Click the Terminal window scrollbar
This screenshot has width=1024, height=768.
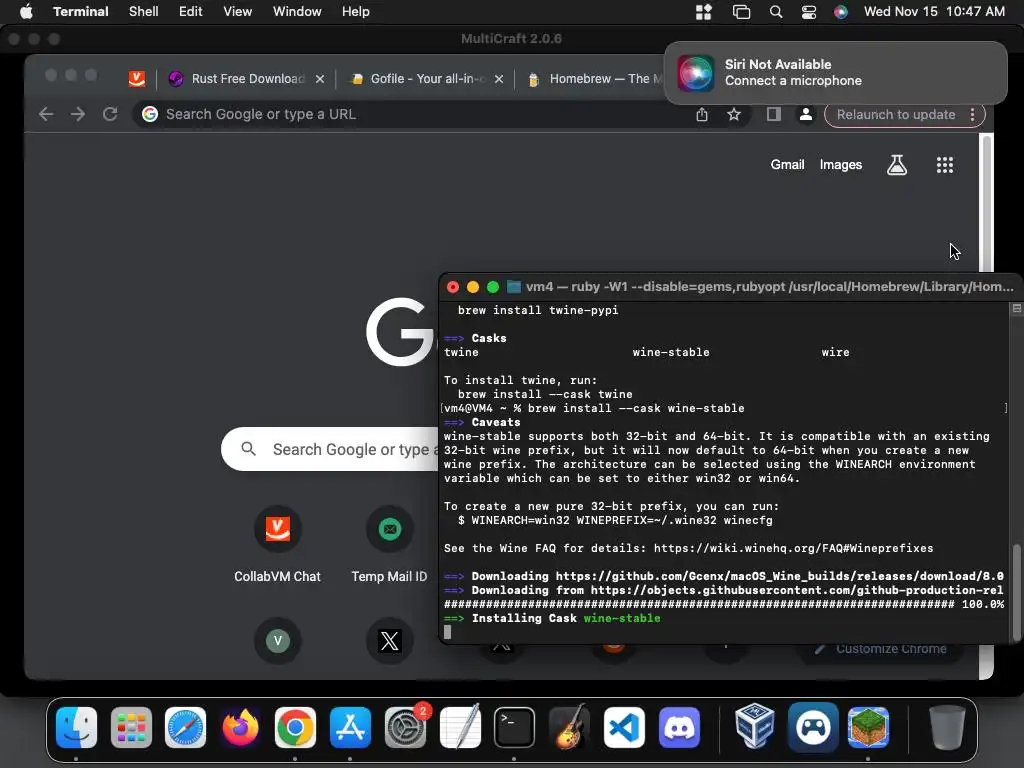[1016, 591]
